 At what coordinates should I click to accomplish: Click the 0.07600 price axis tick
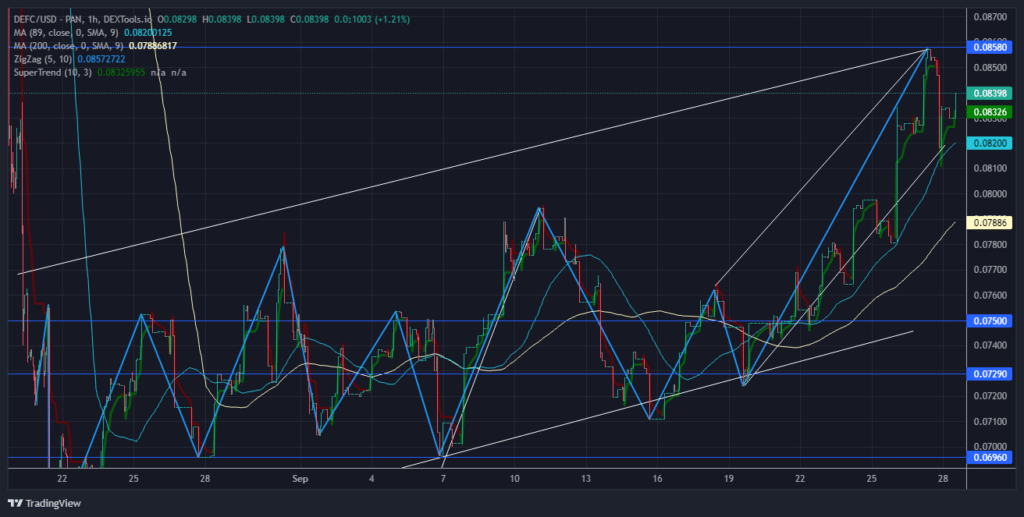tap(989, 295)
